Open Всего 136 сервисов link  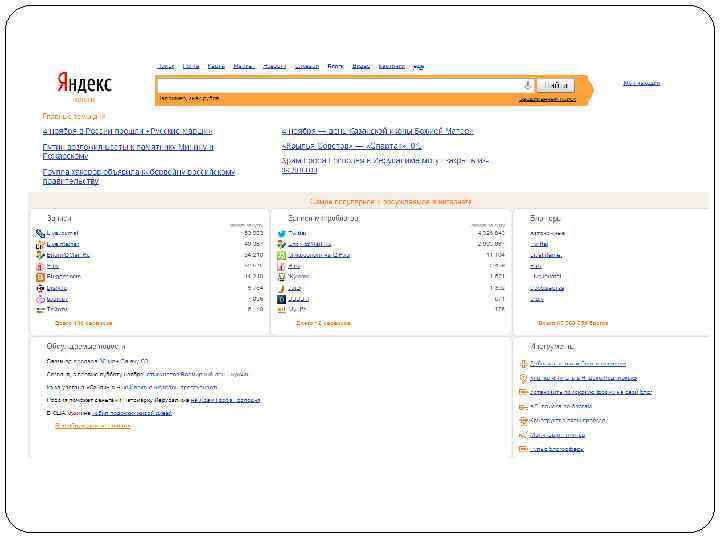tap(84, 323)
